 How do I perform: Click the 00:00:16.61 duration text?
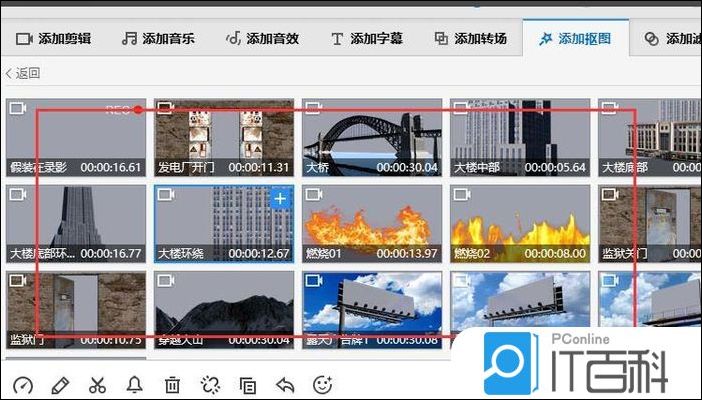pyautogui.click(x=111, y=168)
